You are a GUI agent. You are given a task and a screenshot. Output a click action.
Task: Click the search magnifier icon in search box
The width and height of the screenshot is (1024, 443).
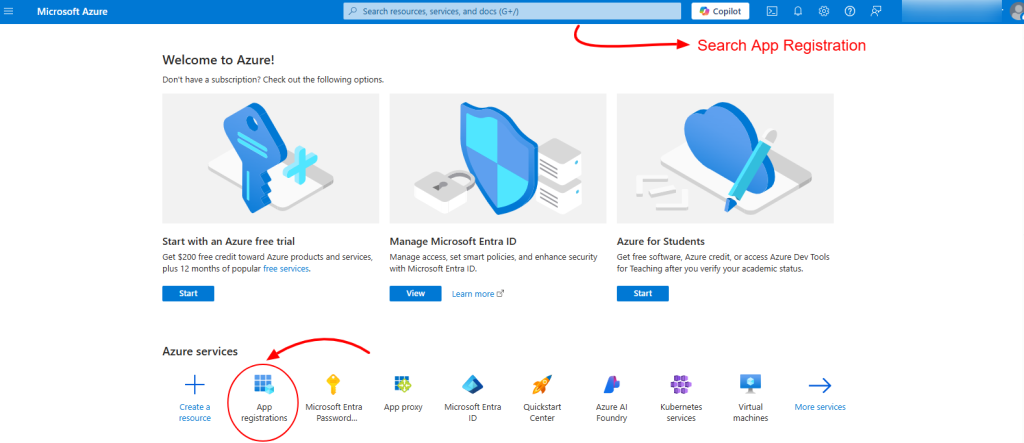pos(353,11)
